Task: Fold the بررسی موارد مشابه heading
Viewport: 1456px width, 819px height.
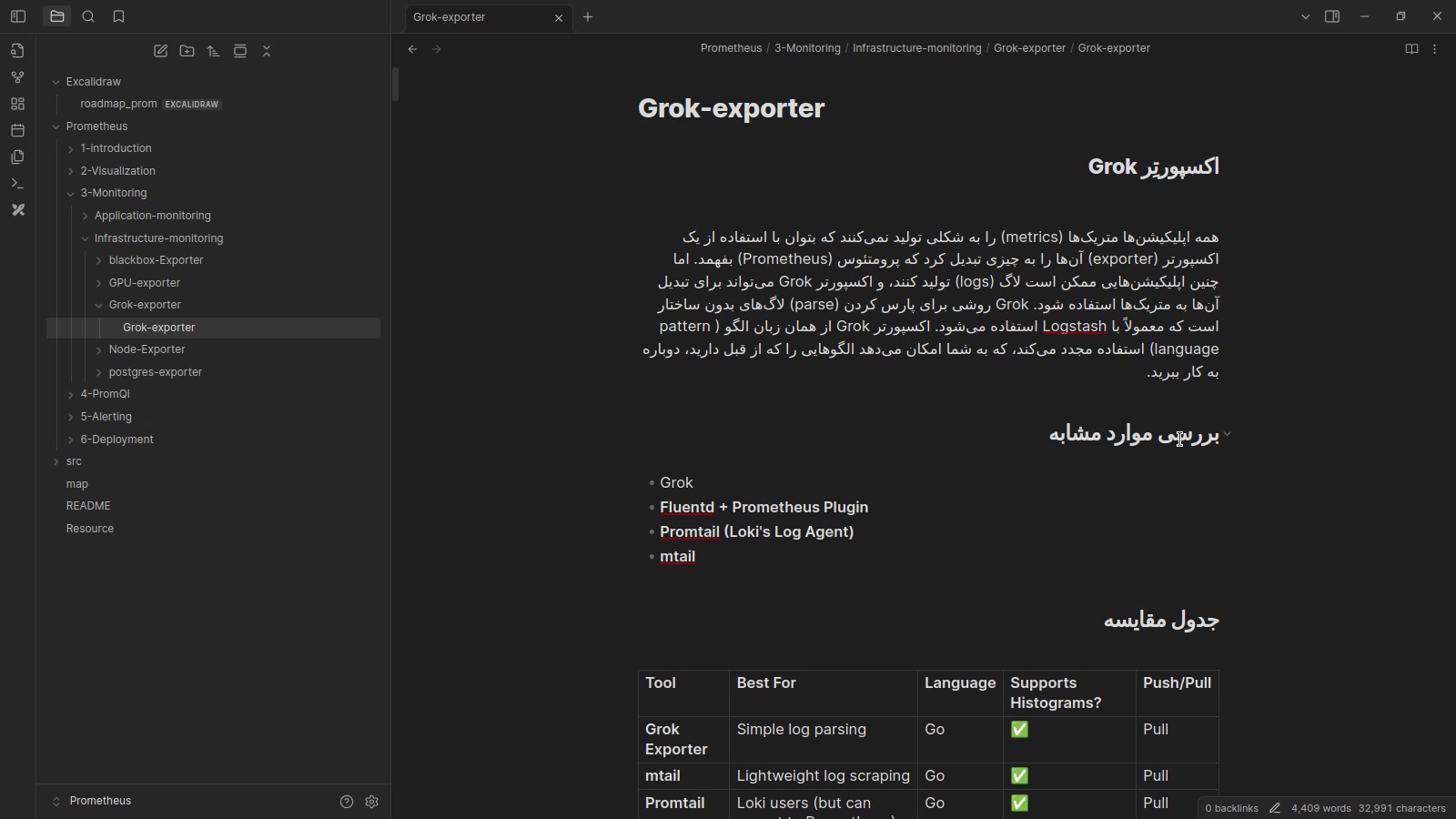Action: point(1228,434)
